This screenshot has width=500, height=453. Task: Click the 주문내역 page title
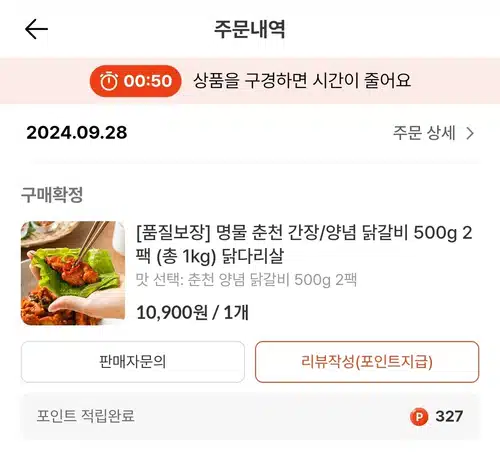(250, 29)
